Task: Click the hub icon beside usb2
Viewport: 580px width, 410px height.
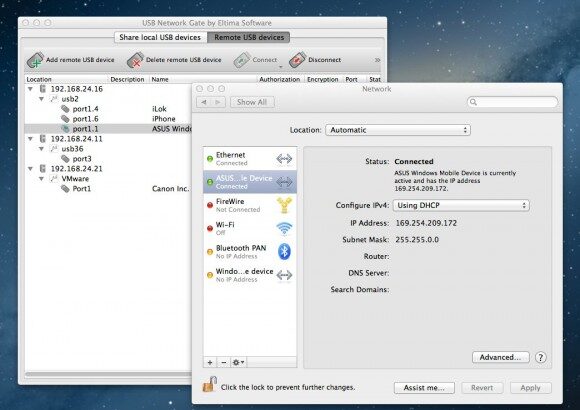Action: [54, 99]
